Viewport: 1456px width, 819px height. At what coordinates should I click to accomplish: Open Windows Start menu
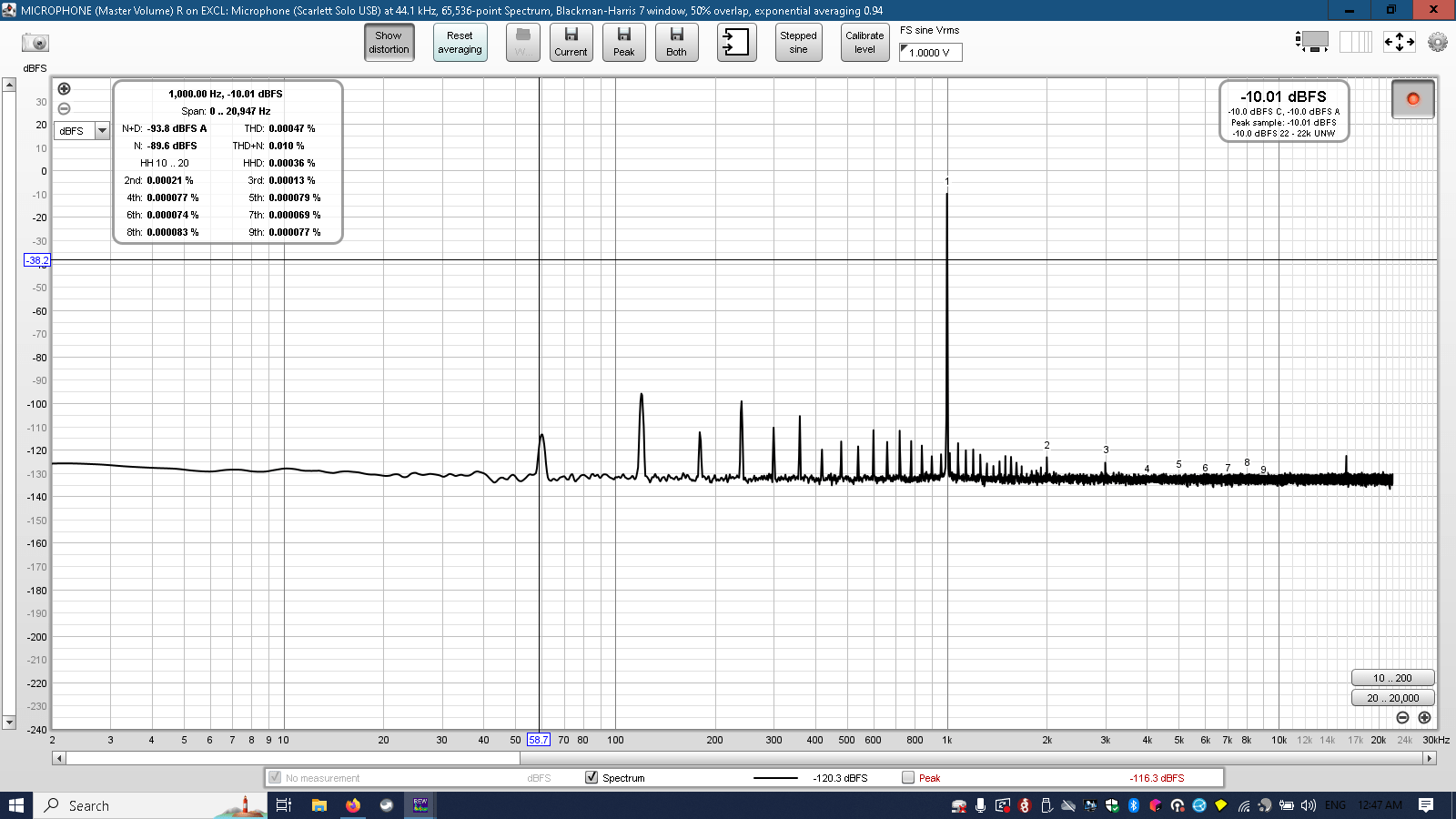tap(16, 805)
